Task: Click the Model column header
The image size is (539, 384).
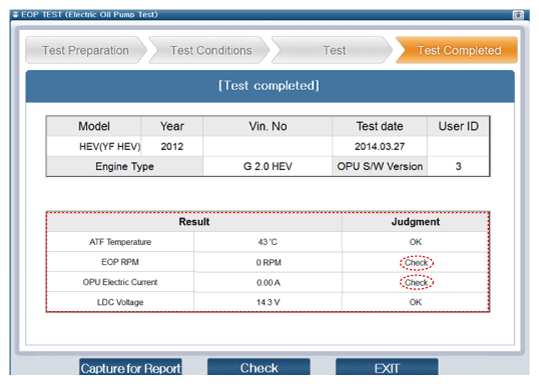Action: tap(94, 126)
